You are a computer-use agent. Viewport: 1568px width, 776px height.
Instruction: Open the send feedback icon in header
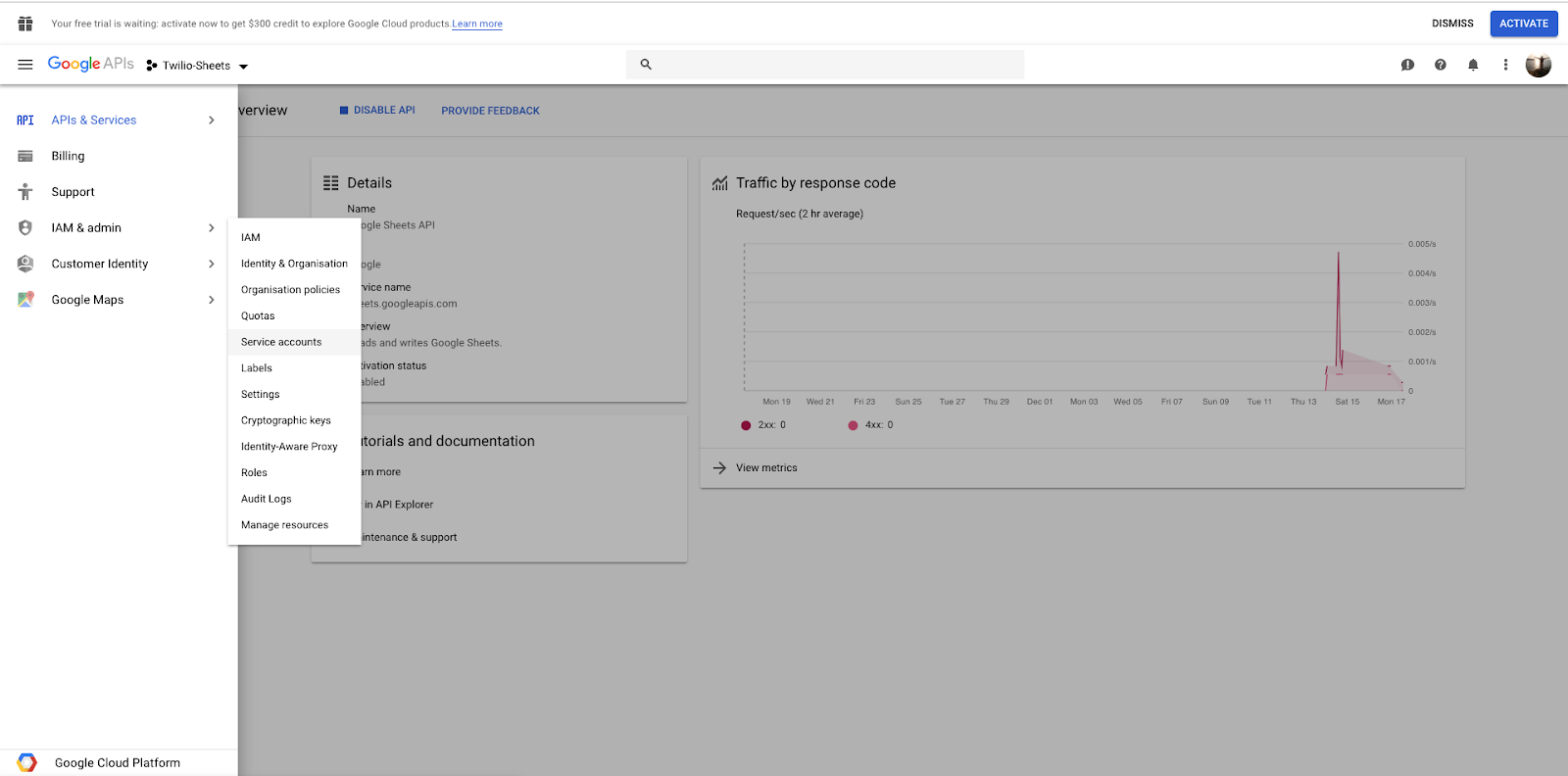(1407, 65)
